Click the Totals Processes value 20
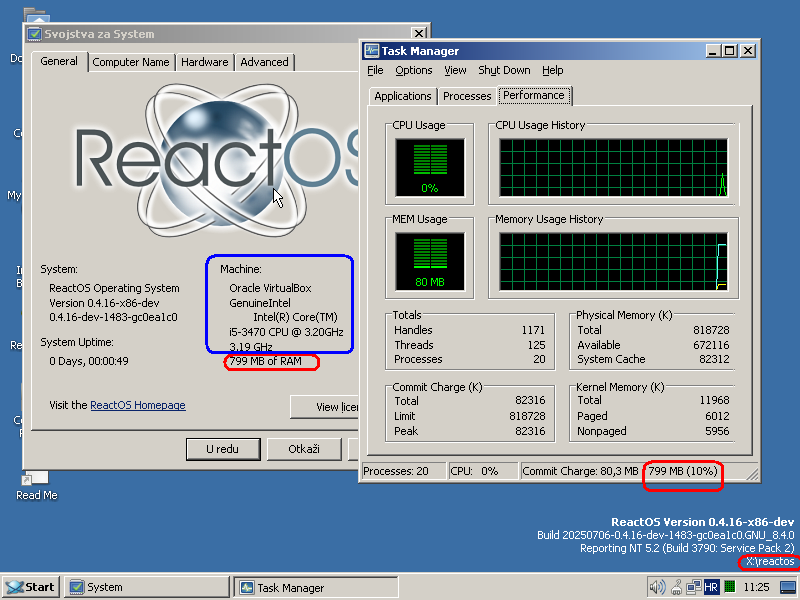The width and height of the screenshot is (800, 600). (x=539, y=359)
